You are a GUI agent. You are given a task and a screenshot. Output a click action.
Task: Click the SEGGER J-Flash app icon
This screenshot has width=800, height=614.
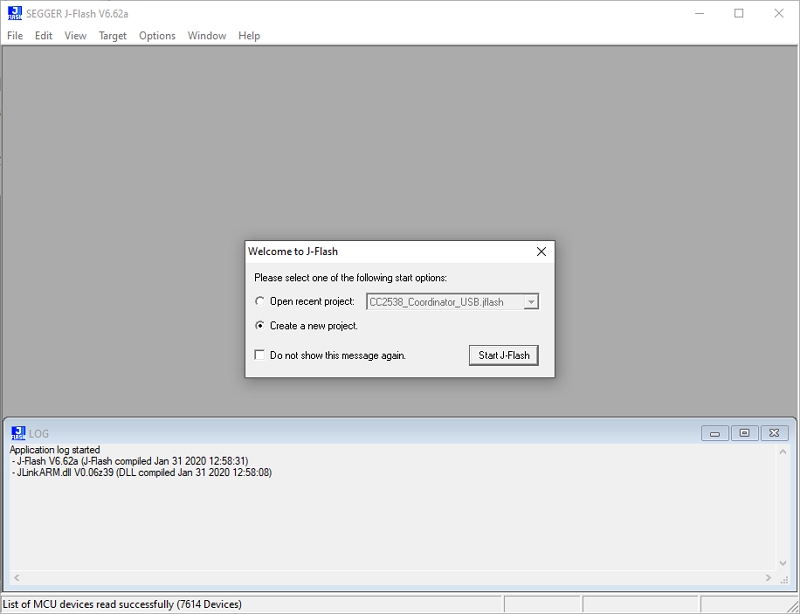[15, 13]
